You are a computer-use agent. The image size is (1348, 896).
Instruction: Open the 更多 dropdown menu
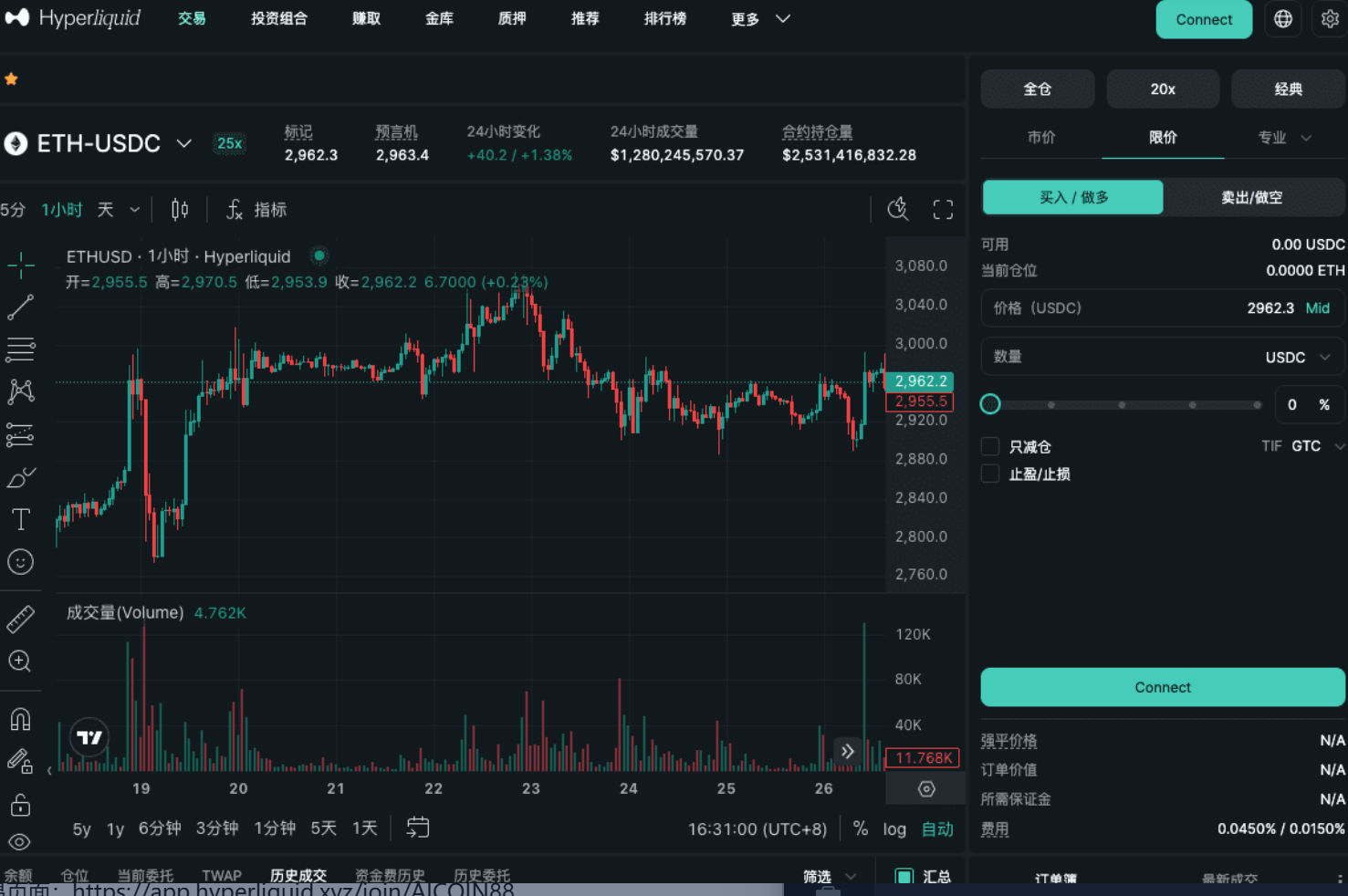click(759, 19)
